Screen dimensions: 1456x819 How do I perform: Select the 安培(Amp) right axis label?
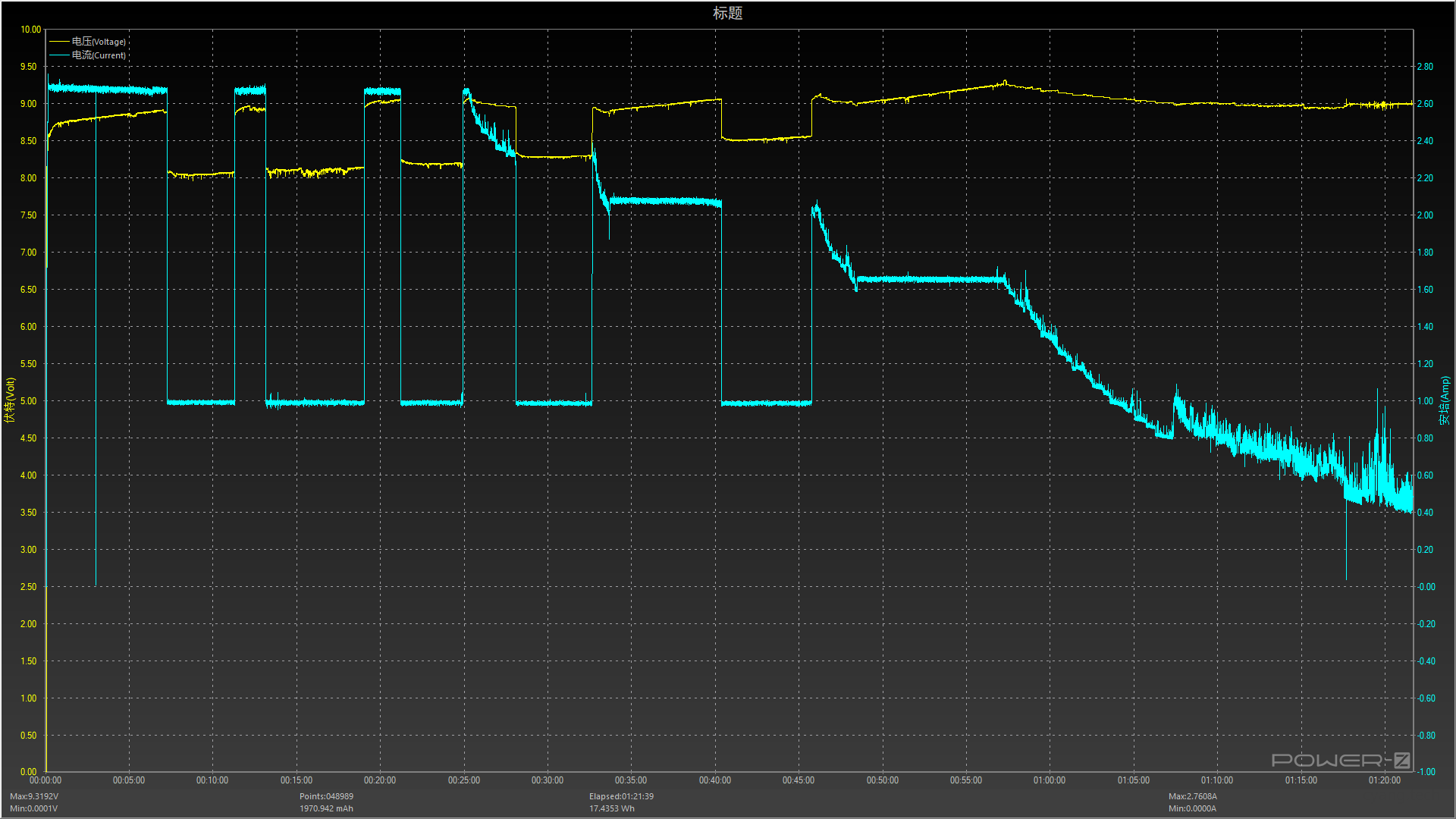coord(1445,400)
